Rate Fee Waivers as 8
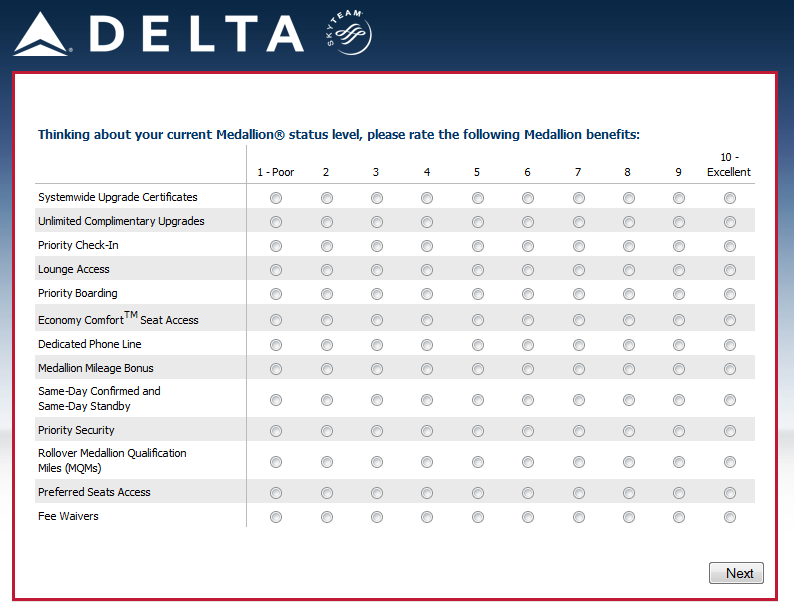The image size is (794, 615). [x=628, y=517]
